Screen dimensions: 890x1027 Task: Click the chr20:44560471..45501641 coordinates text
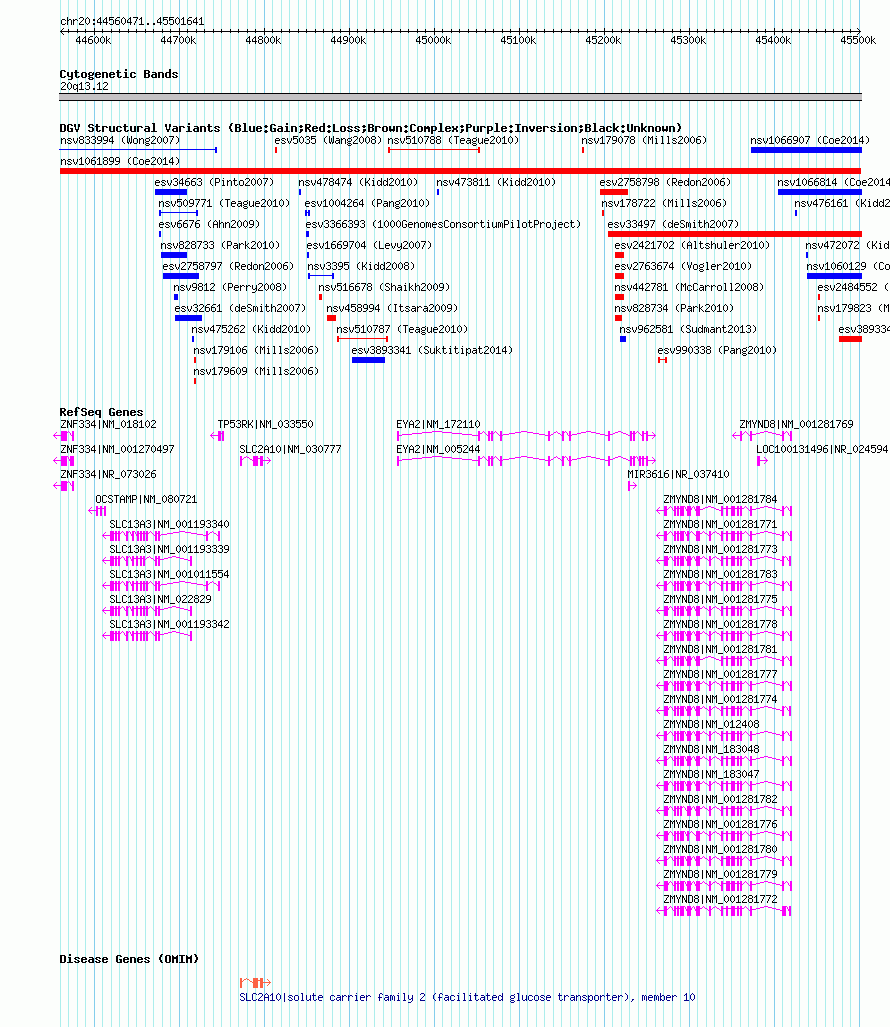tap(132, 22)
